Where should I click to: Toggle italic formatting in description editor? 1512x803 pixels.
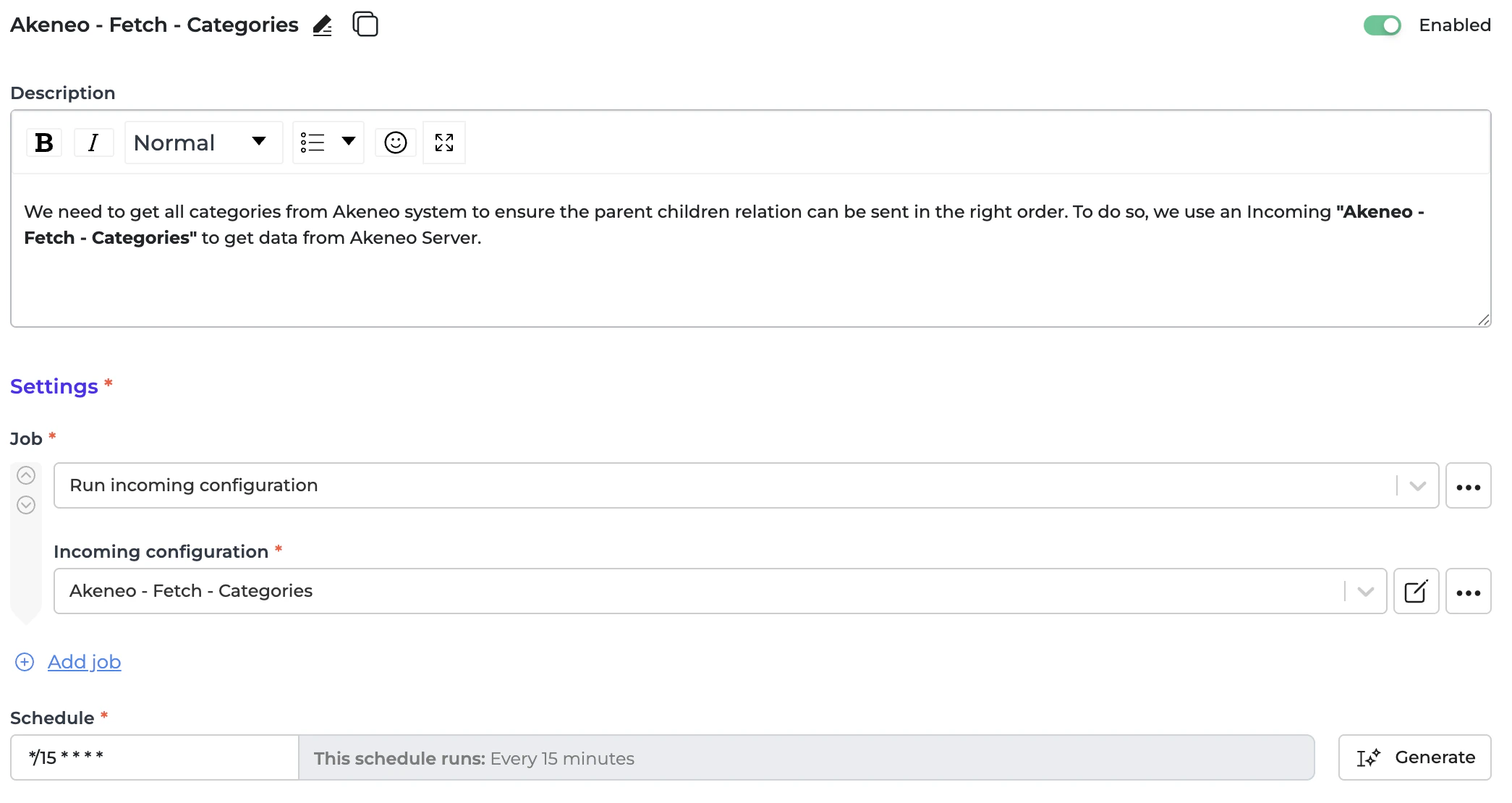93,143
